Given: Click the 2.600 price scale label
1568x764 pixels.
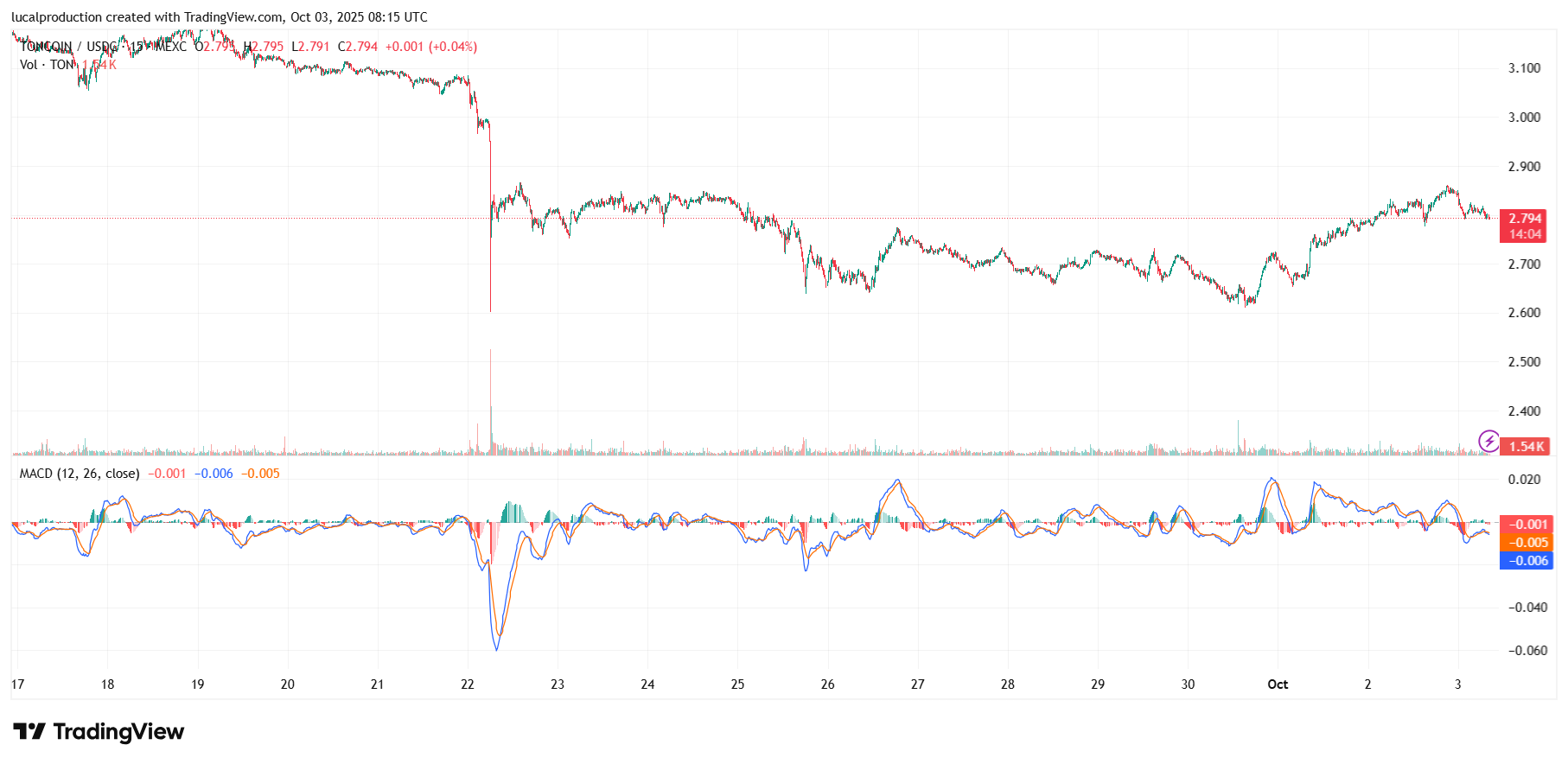Looking at the screenshot, I should tap(1524, 313).
